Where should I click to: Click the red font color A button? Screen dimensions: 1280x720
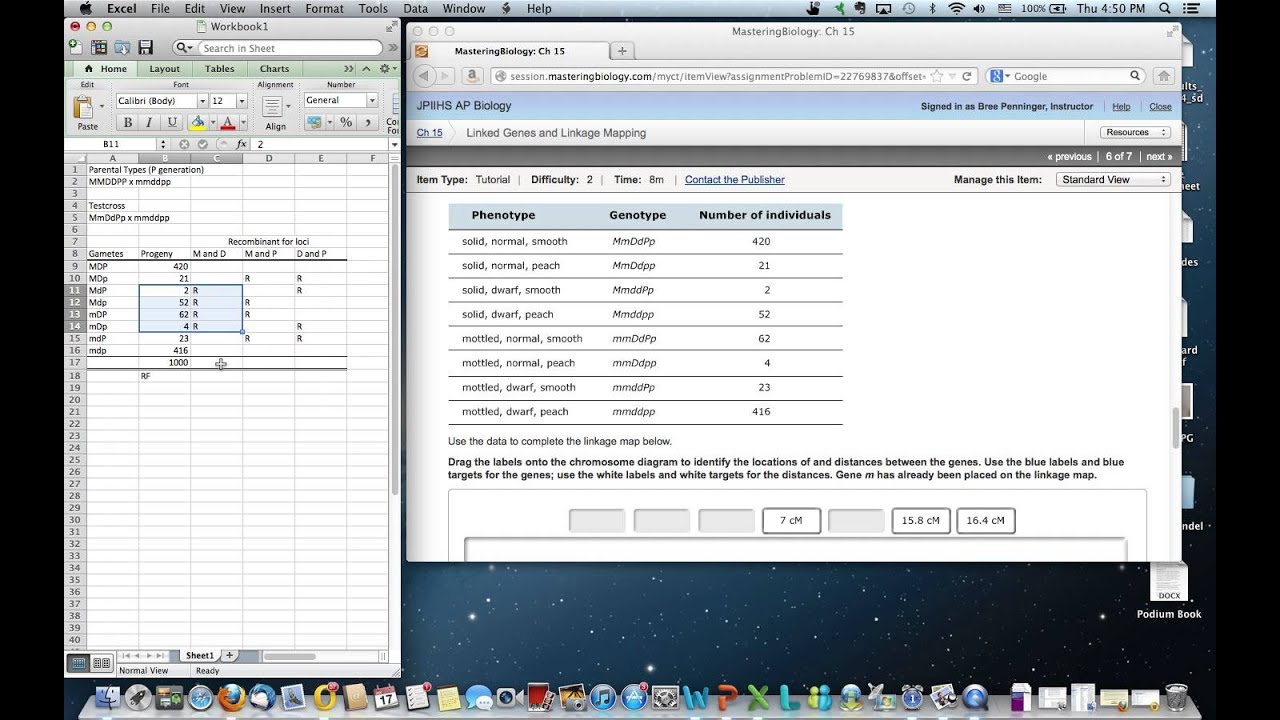227,123
